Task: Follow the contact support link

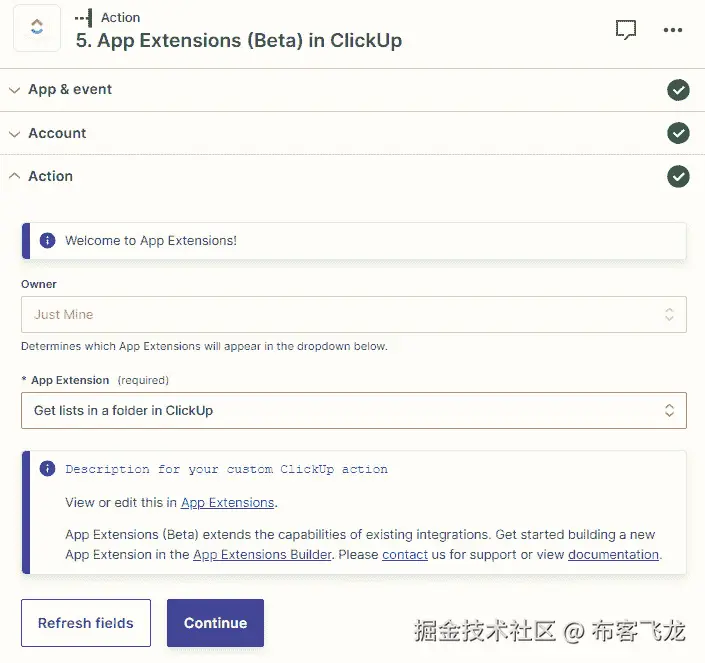Action: [x=405, y=555]
